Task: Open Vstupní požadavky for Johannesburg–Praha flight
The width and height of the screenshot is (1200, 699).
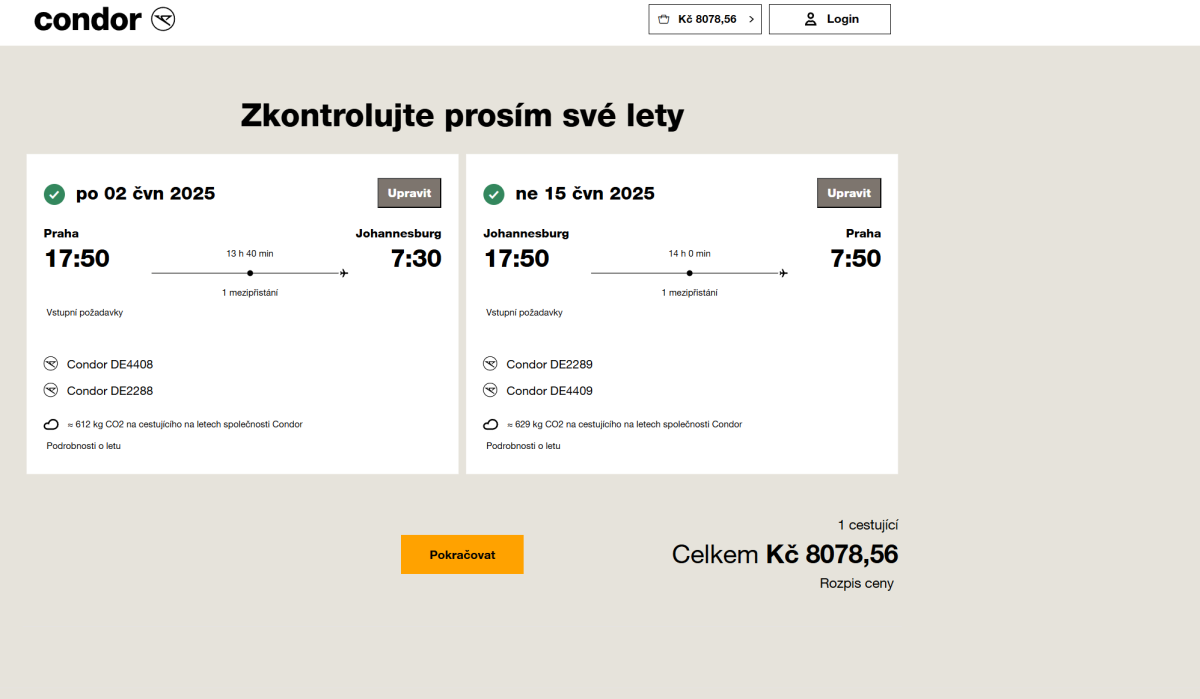Action: [524, 313]
